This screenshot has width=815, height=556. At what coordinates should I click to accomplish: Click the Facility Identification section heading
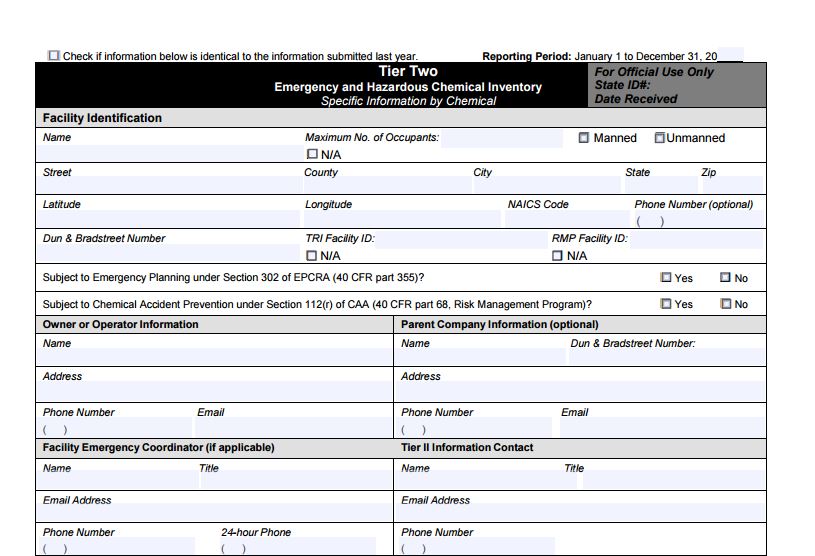(x=102, y=118)
